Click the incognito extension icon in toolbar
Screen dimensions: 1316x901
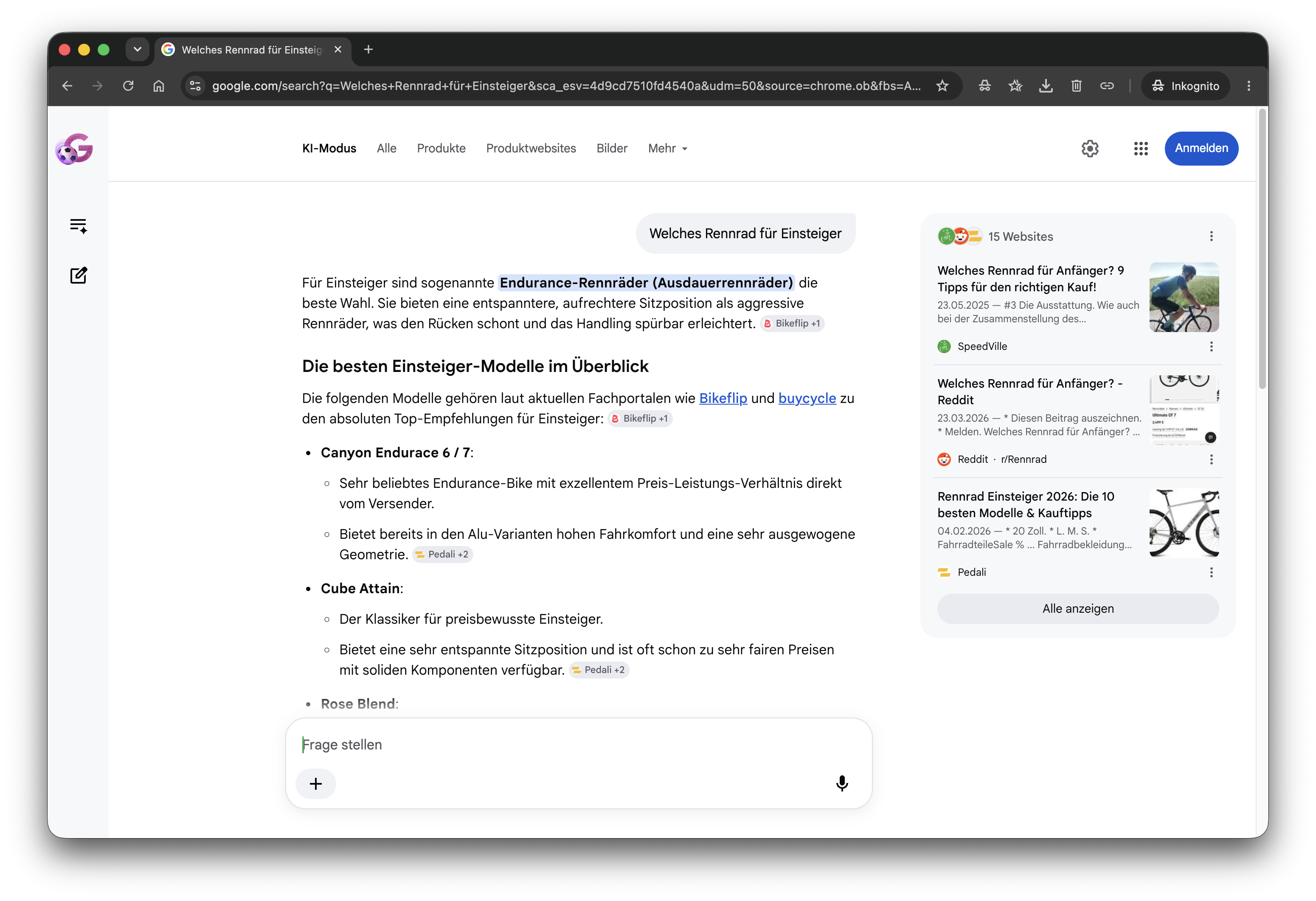pyautogui.click(x=985, y=85)
